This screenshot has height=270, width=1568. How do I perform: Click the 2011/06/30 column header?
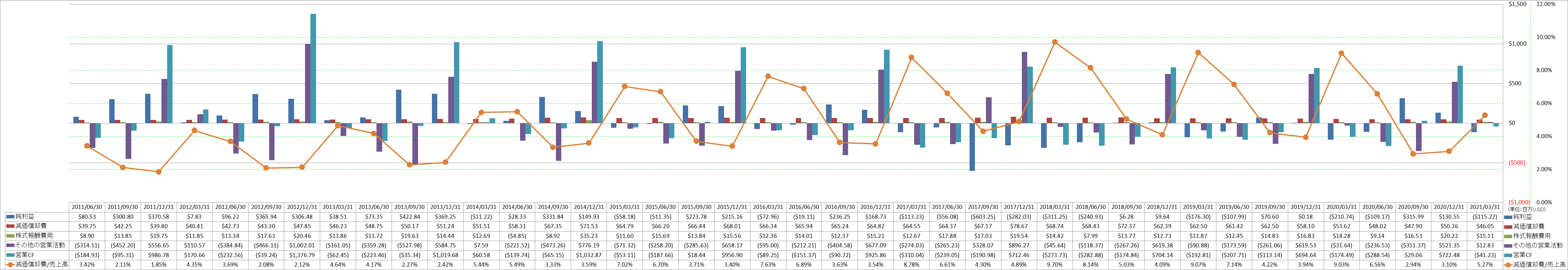[x=87, y=207]
